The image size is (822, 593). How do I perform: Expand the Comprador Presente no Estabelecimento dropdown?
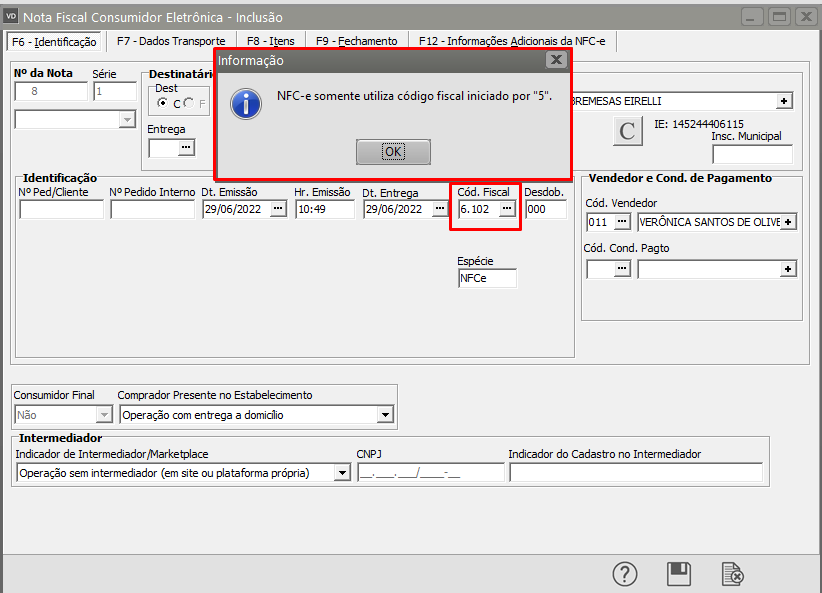point(385,415)
